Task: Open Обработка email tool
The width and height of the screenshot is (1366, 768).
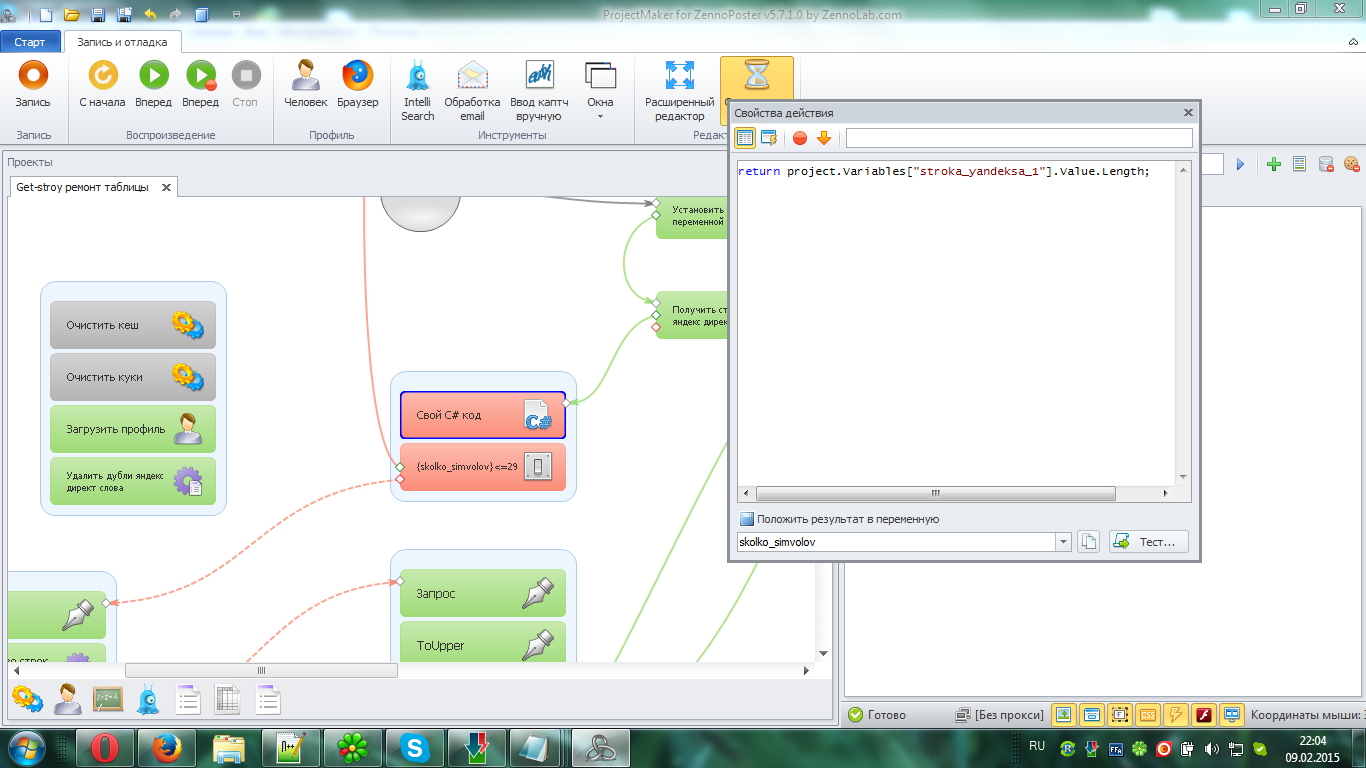Action: tap(472, 76)
